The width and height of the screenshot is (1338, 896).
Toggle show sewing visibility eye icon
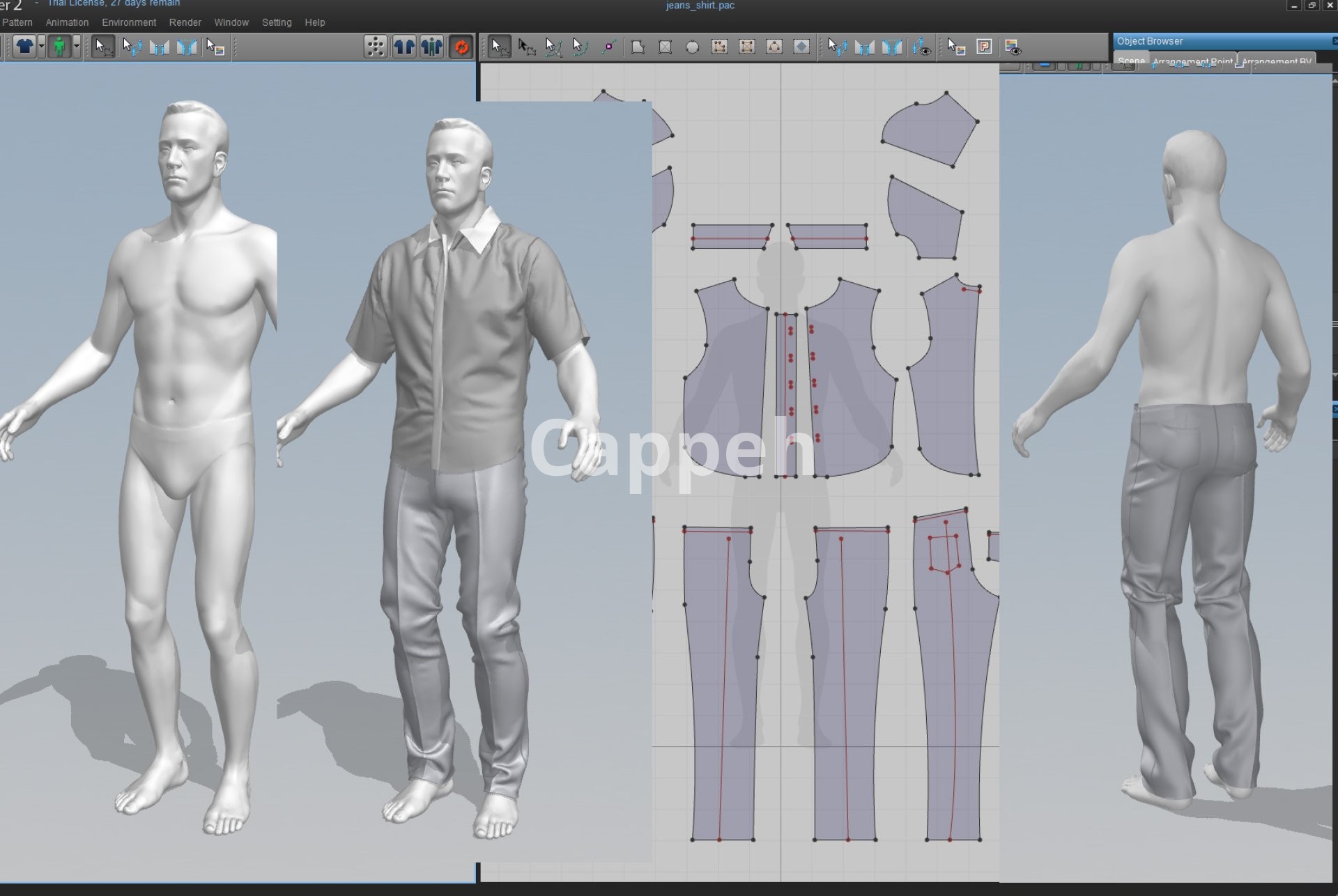922,47
